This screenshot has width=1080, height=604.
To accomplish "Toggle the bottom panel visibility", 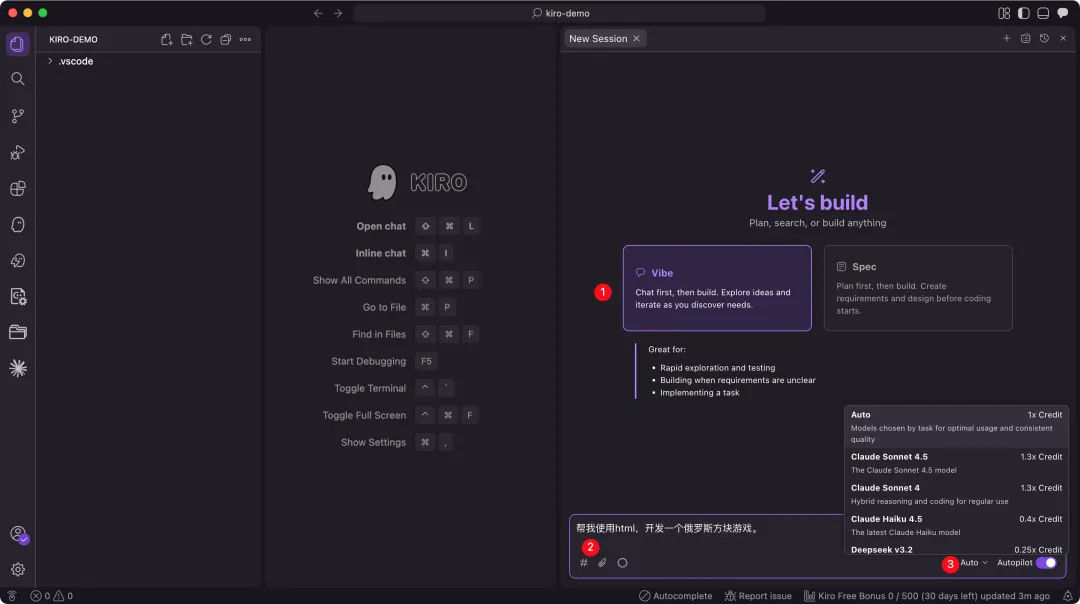I will coord(1043,13).
